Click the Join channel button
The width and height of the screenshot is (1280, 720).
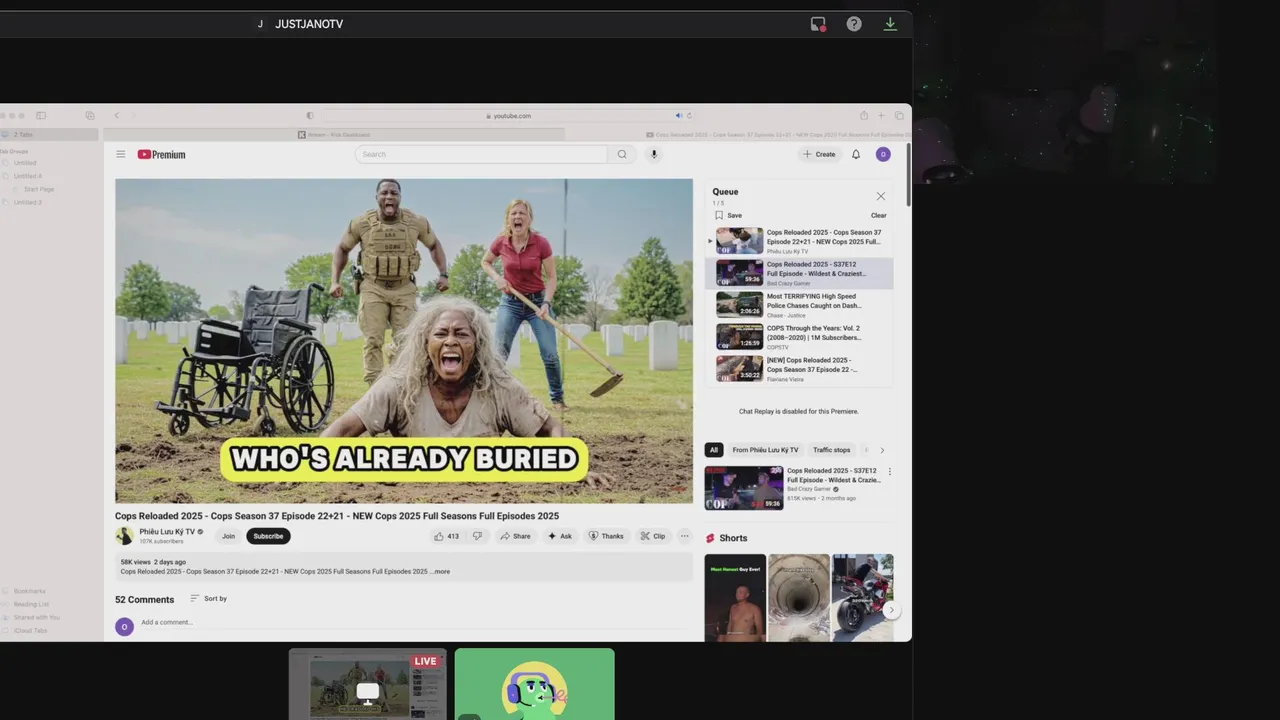(228, 536)
